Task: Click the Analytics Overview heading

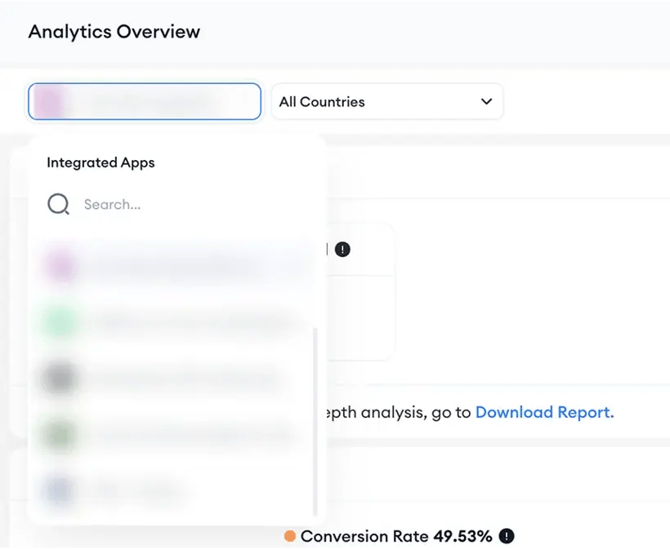Action: 114,32
